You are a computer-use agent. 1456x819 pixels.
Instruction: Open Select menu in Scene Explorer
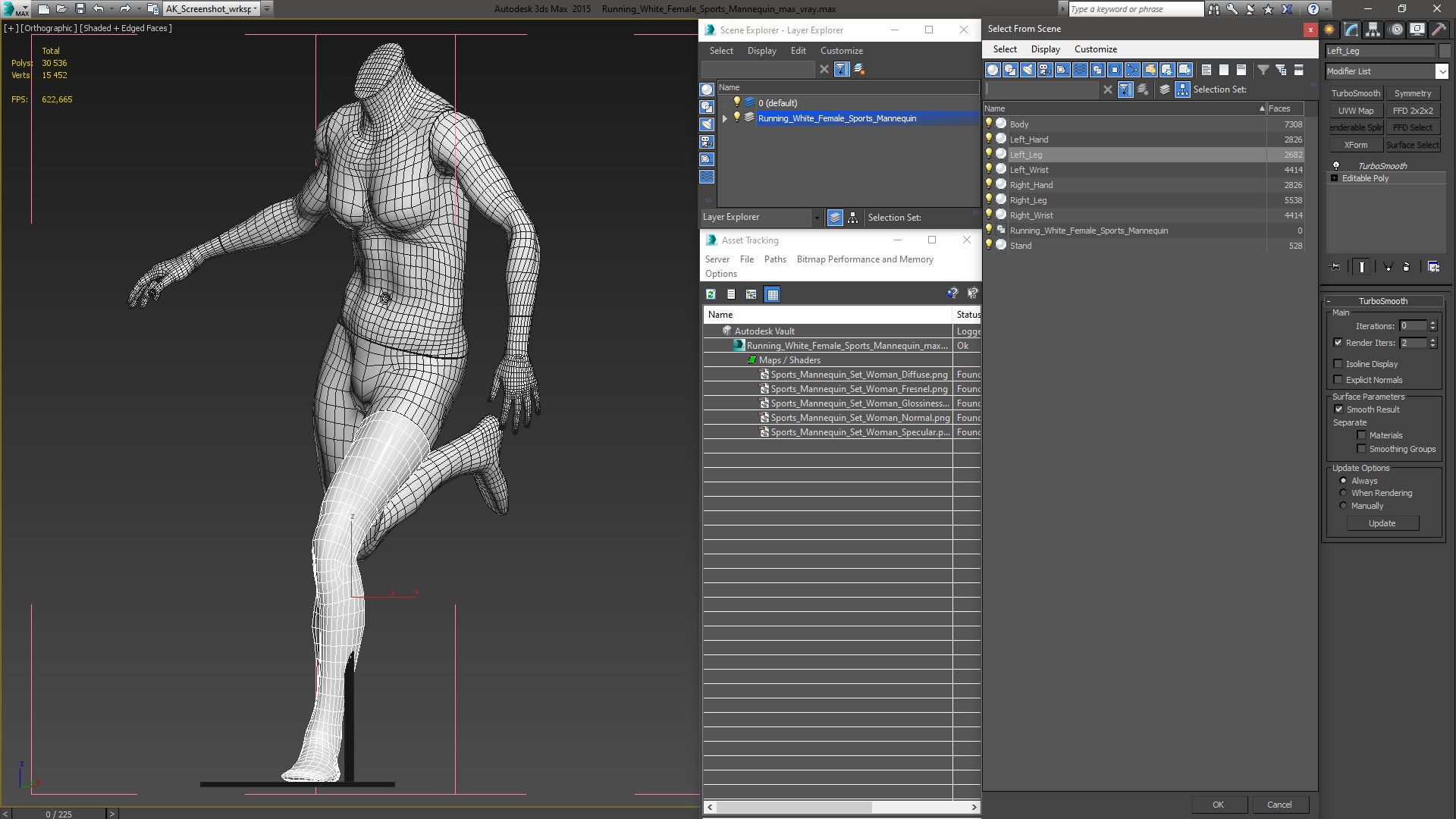click(721, 51)
